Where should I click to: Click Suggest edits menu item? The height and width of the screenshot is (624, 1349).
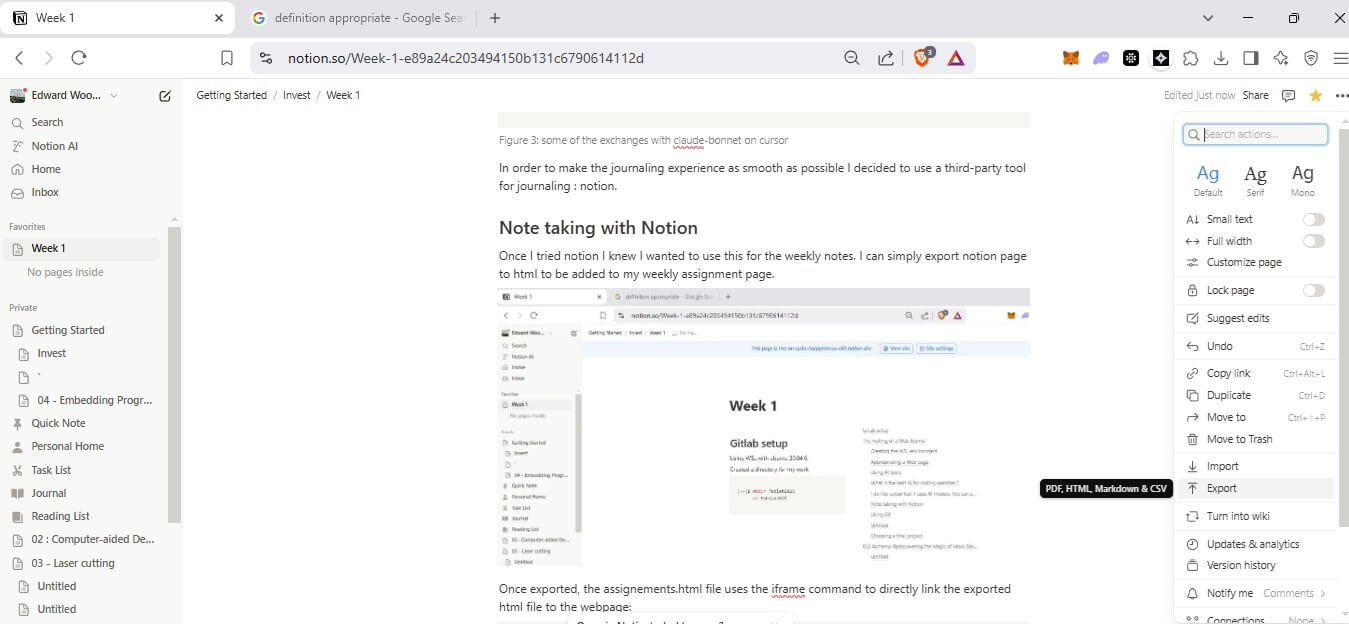[1256, 318]
